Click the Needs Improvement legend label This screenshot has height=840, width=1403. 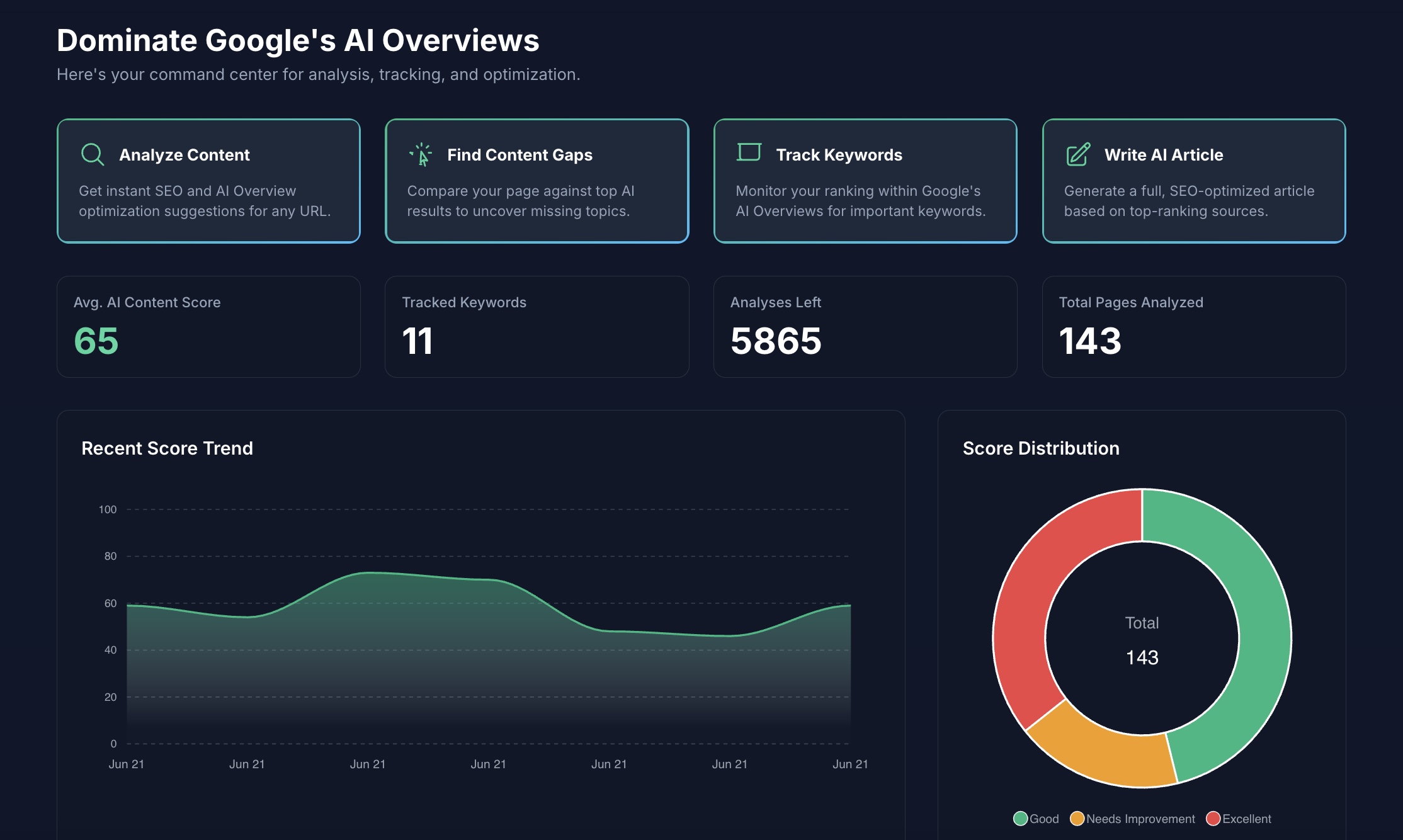click(1140, 819)
